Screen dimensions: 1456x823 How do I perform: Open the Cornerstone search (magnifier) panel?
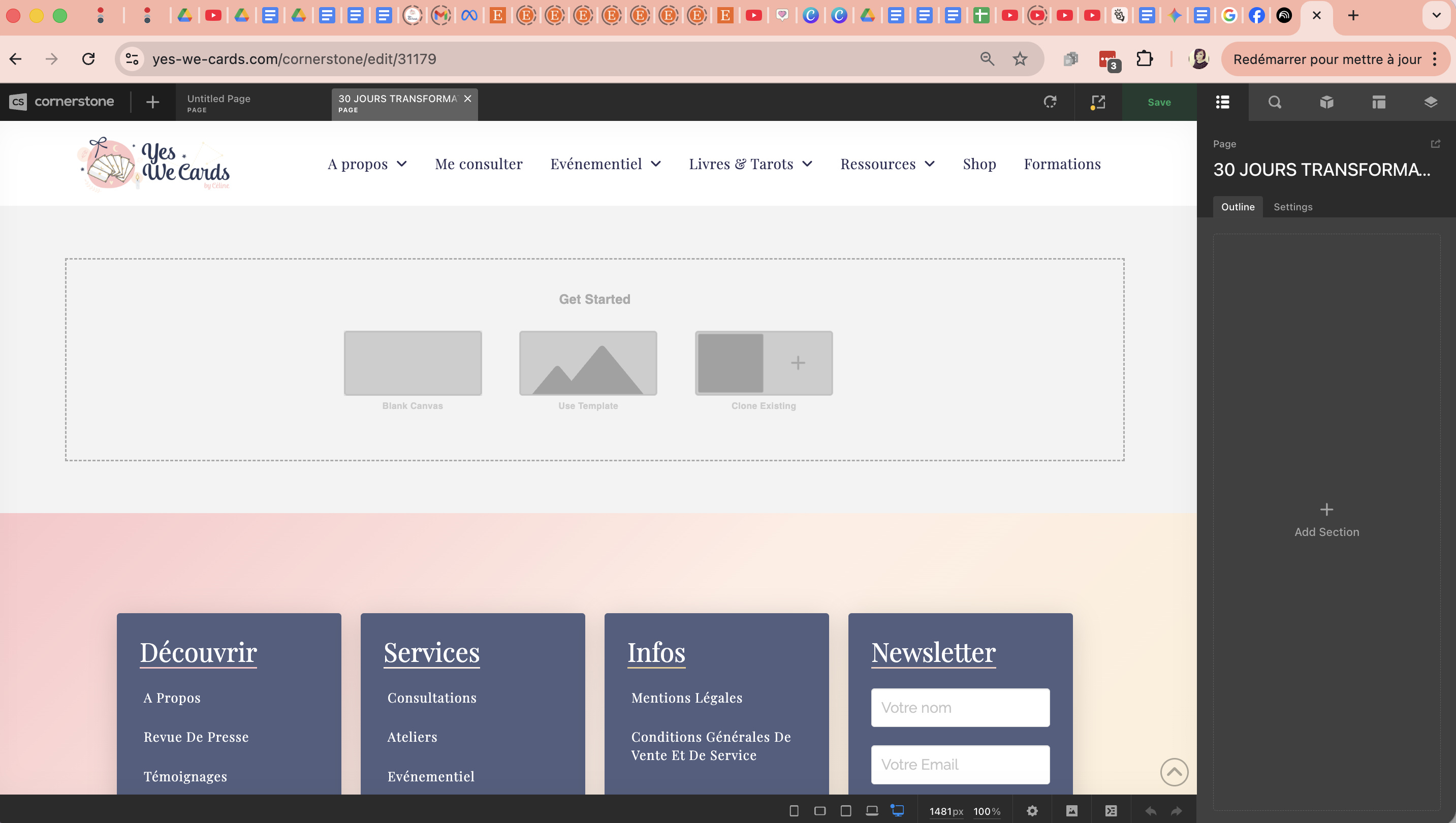(1275, 102)
